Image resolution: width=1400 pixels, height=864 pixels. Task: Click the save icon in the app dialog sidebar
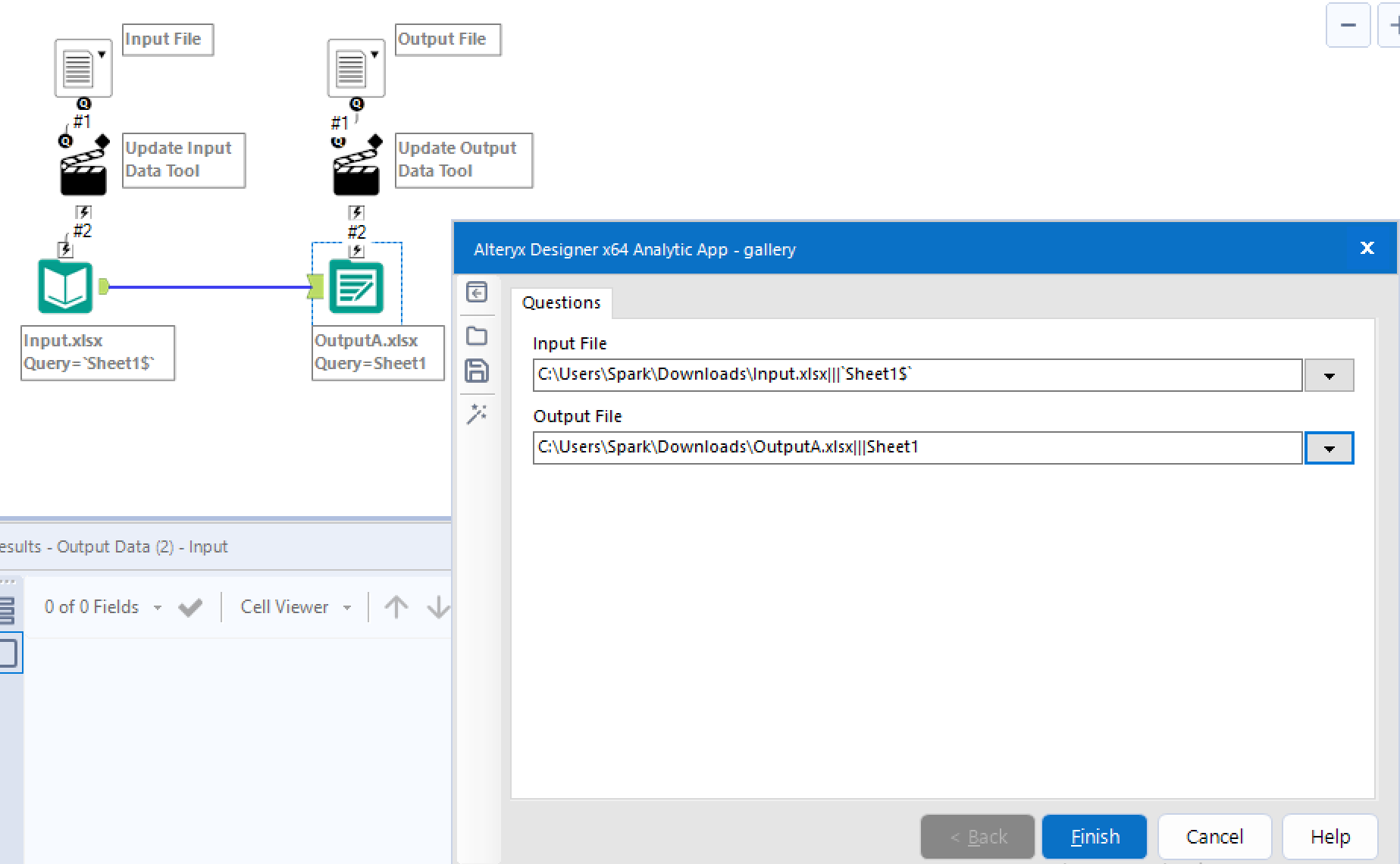click(x=477, y=371)
